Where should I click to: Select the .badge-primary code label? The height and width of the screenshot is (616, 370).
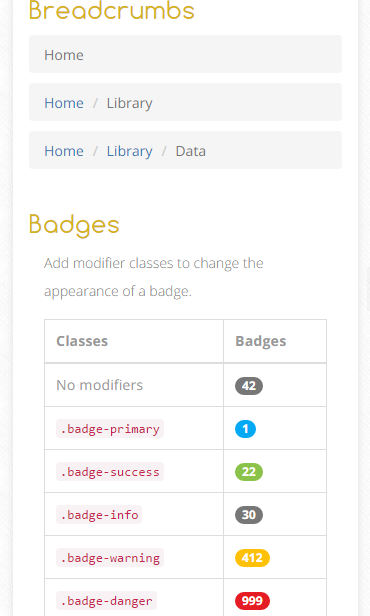[110, 429]
